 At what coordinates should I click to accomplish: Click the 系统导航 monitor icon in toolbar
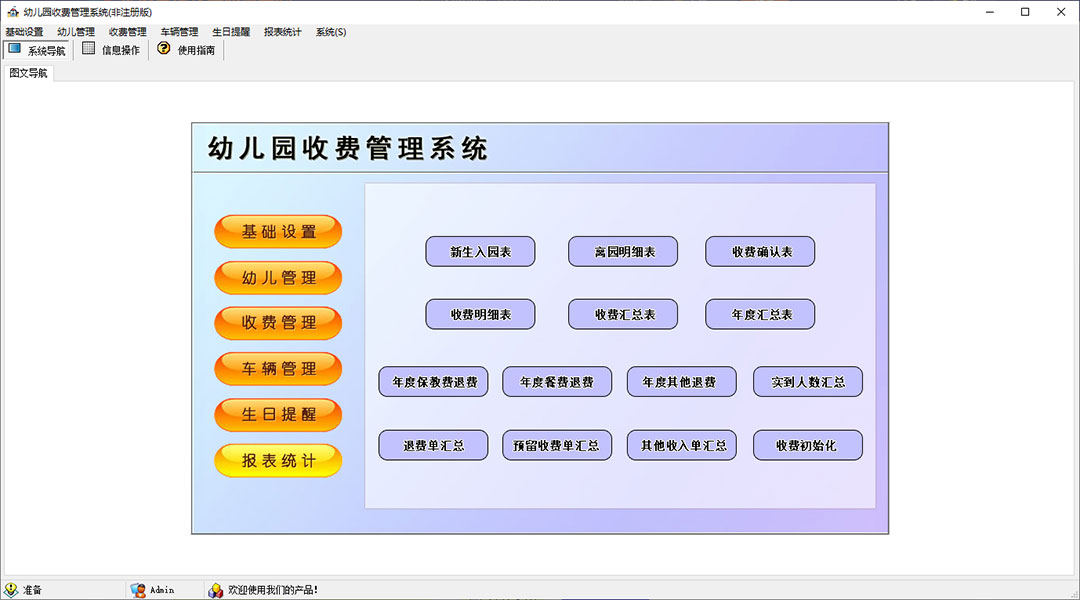14,48
